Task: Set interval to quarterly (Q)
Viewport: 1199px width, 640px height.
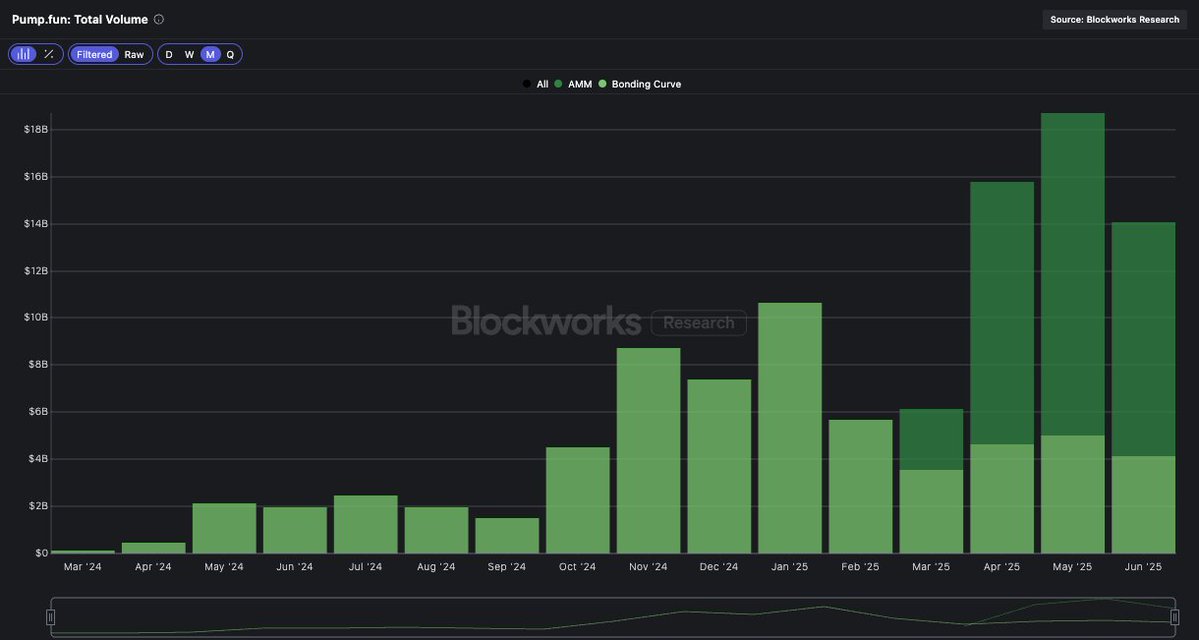Action: pos(230,54)
